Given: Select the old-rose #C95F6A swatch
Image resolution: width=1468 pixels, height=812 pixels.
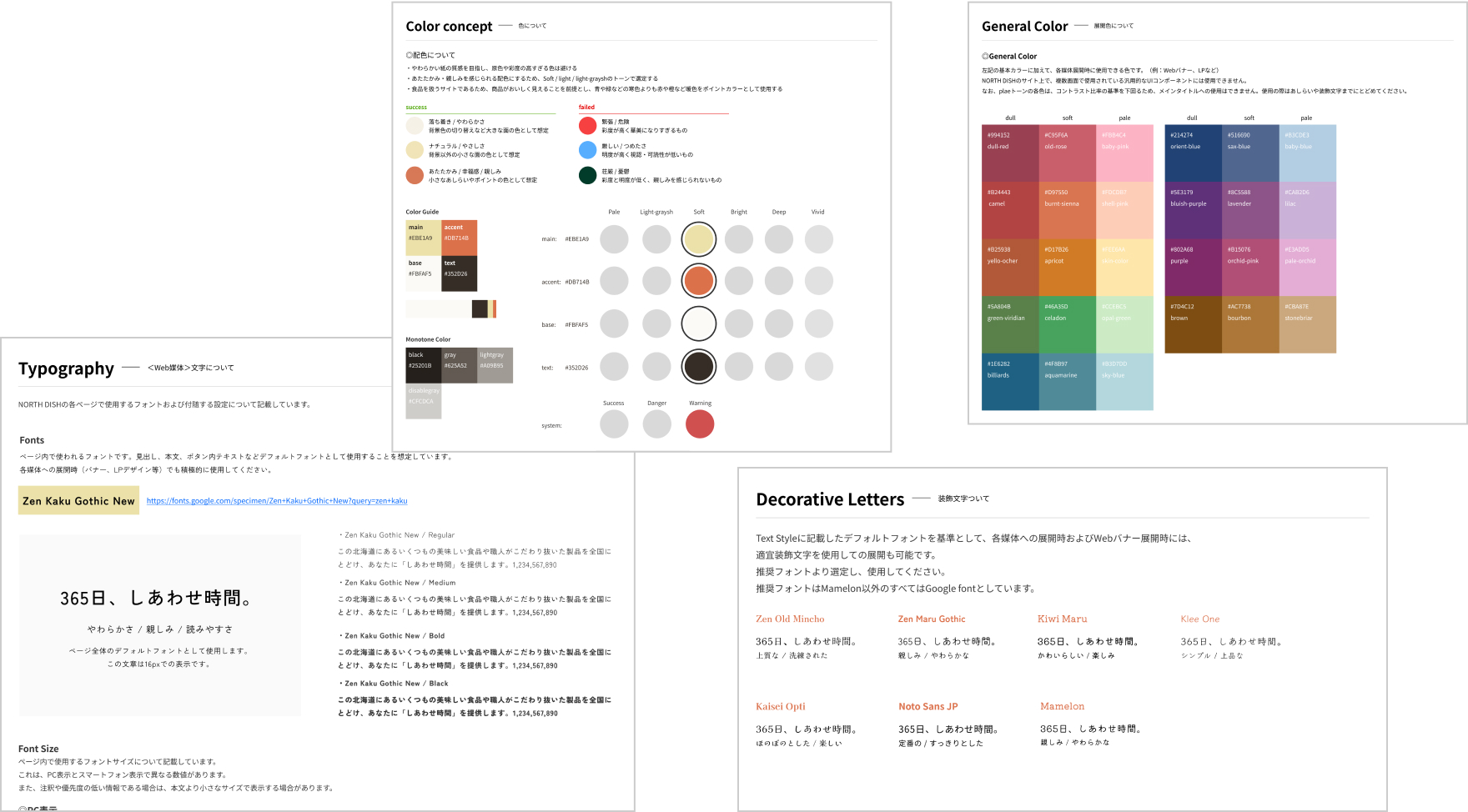Looking at the screenshot, I should click(x=1068, y=153).
